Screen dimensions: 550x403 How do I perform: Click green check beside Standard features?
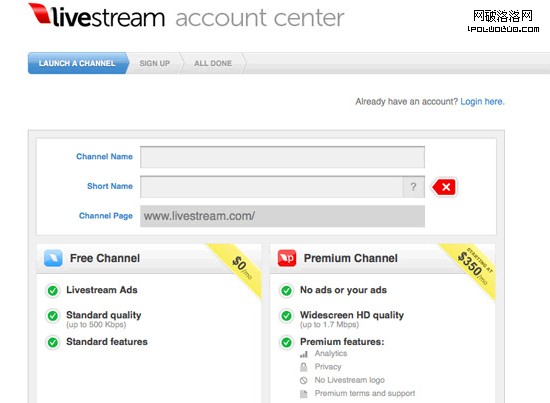(x=53, y=342)
